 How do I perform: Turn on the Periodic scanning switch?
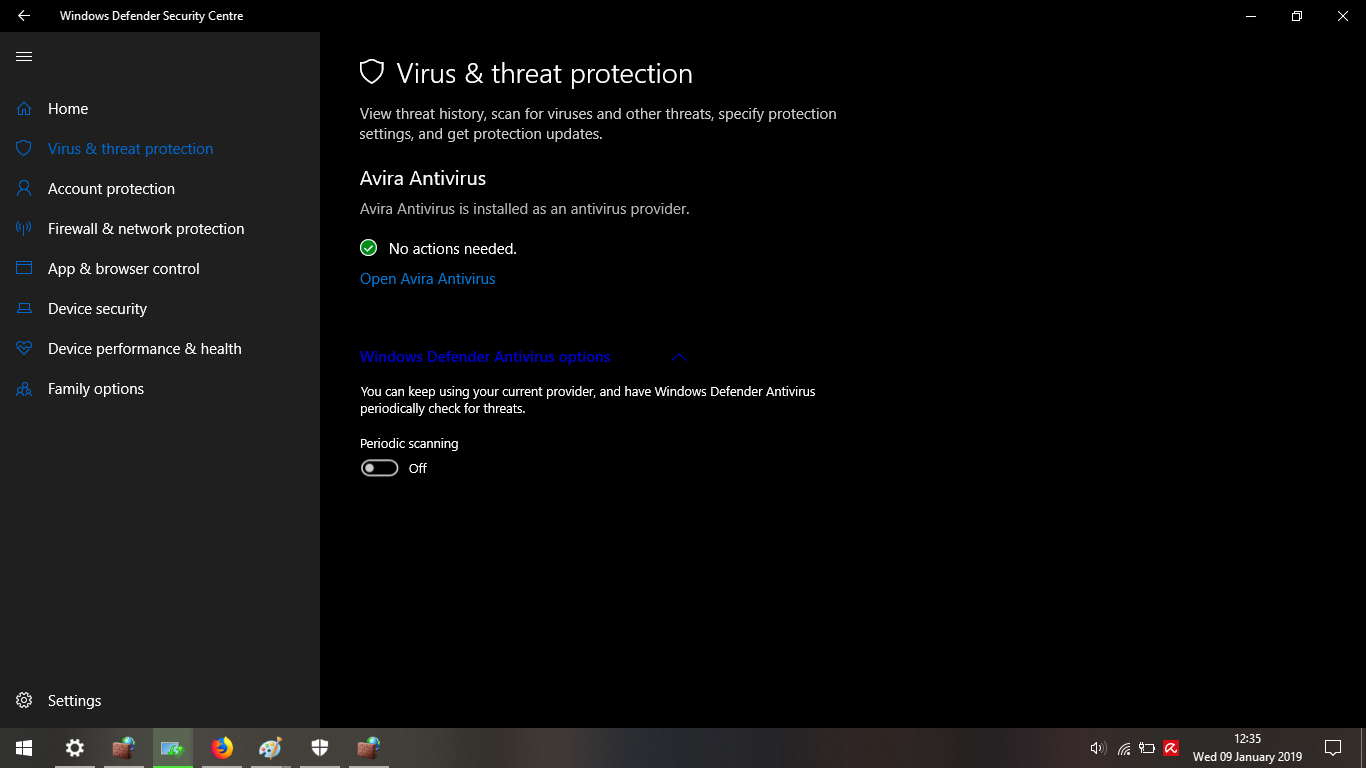[x=380, y=468]
